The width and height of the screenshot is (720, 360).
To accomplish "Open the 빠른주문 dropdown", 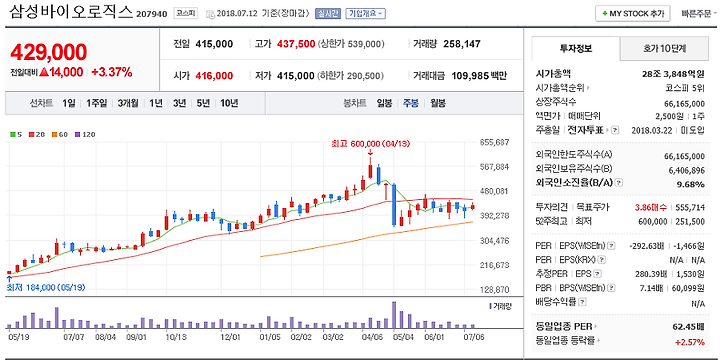I will pyautogui.click(x=698, y=13).
